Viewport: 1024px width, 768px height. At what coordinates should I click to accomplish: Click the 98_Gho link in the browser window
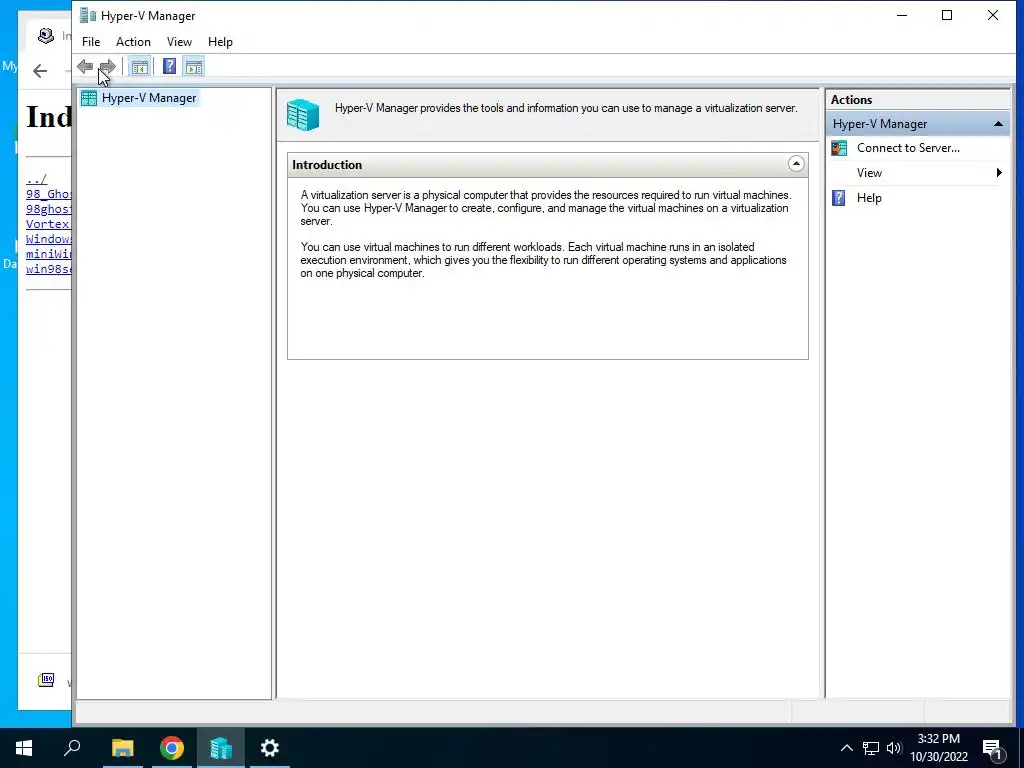(48, 193)
